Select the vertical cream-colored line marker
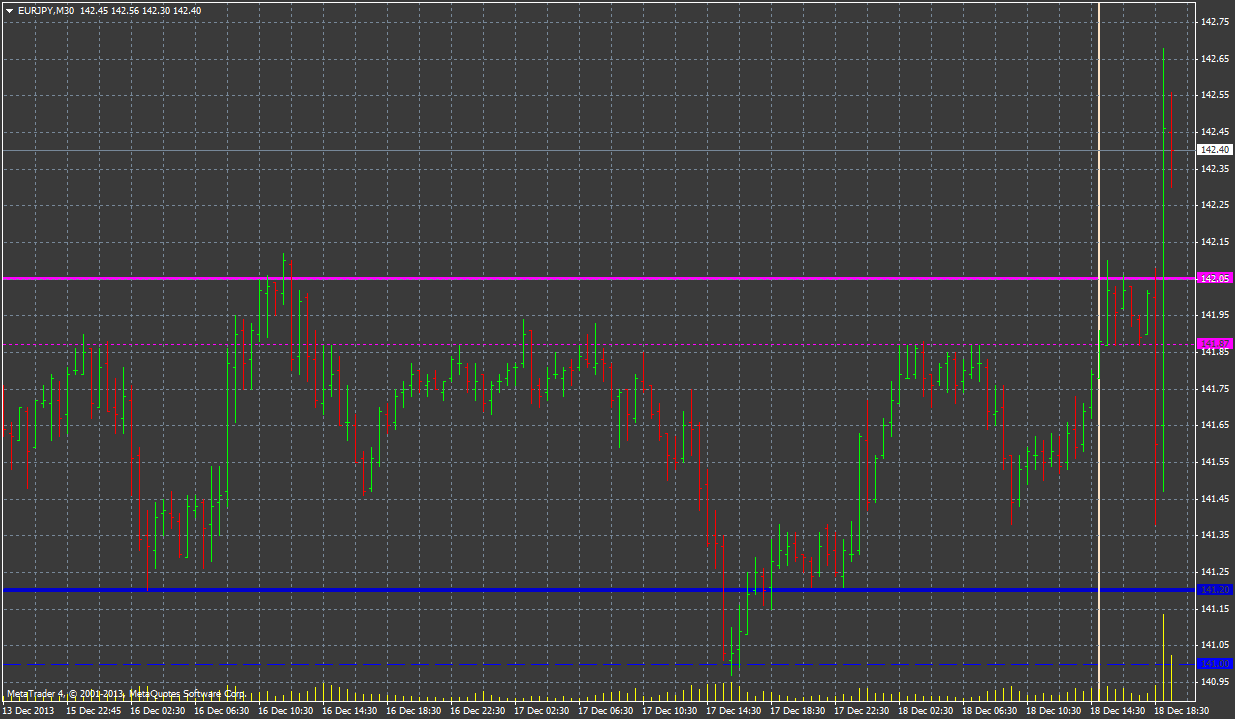This screenshot has height=719, width=1235. tap(1099, 350)
